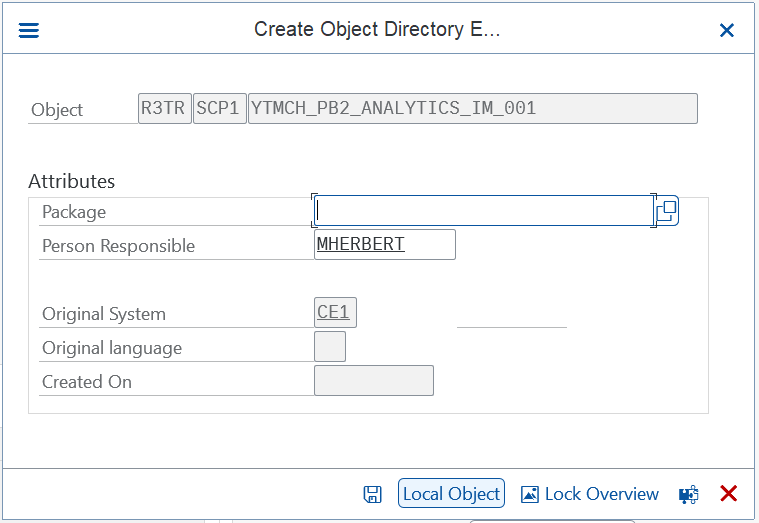
Task: Open Lock Overview
Action: 601,494
